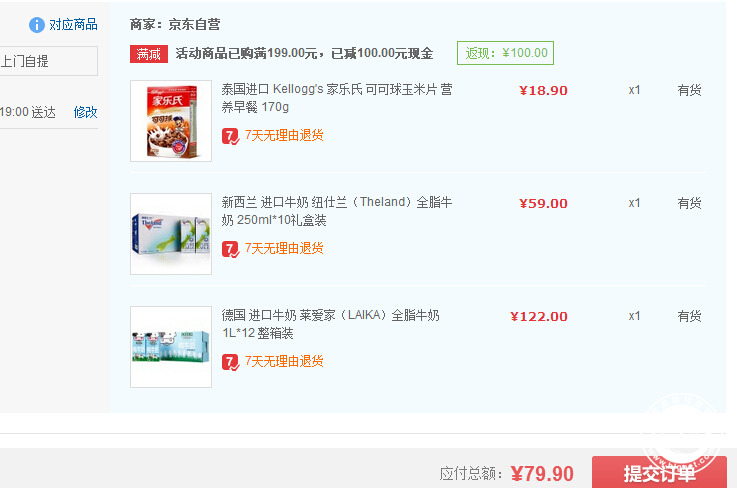Click 7-day return icon under Theland milk

tap(230, 249)
